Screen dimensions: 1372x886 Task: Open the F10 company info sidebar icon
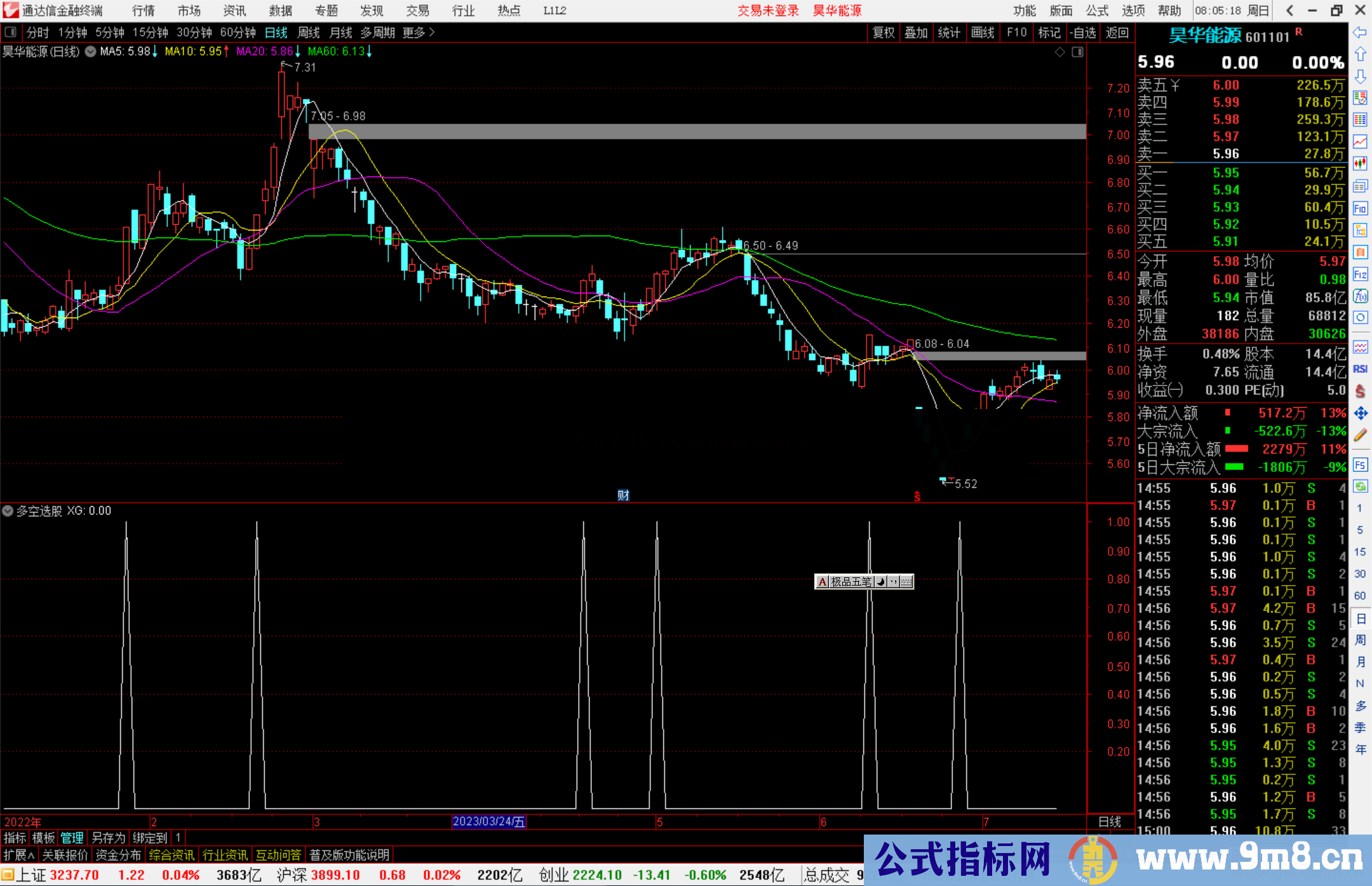[x=1360, y=208]
